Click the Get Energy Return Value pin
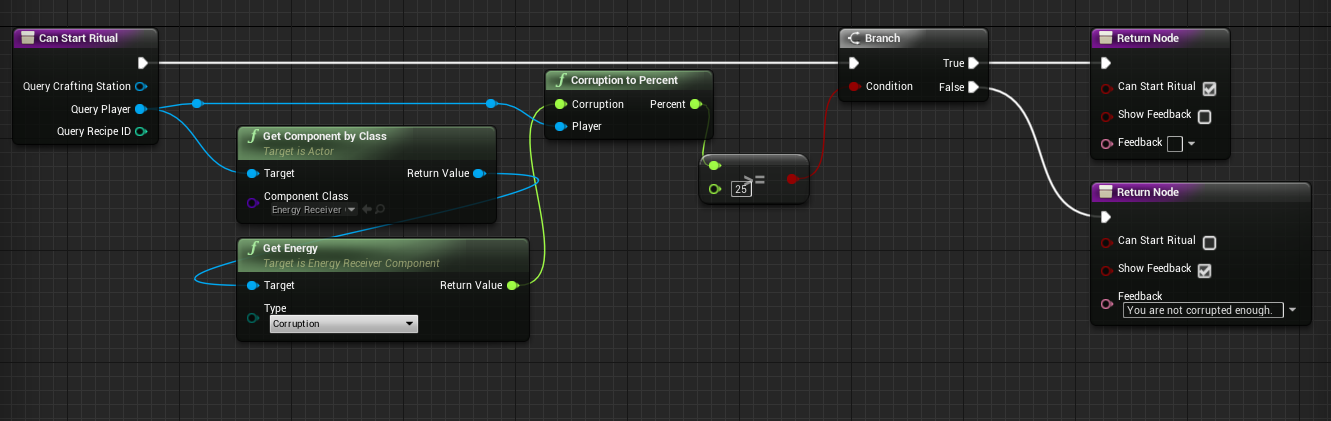 click(512, 285)
